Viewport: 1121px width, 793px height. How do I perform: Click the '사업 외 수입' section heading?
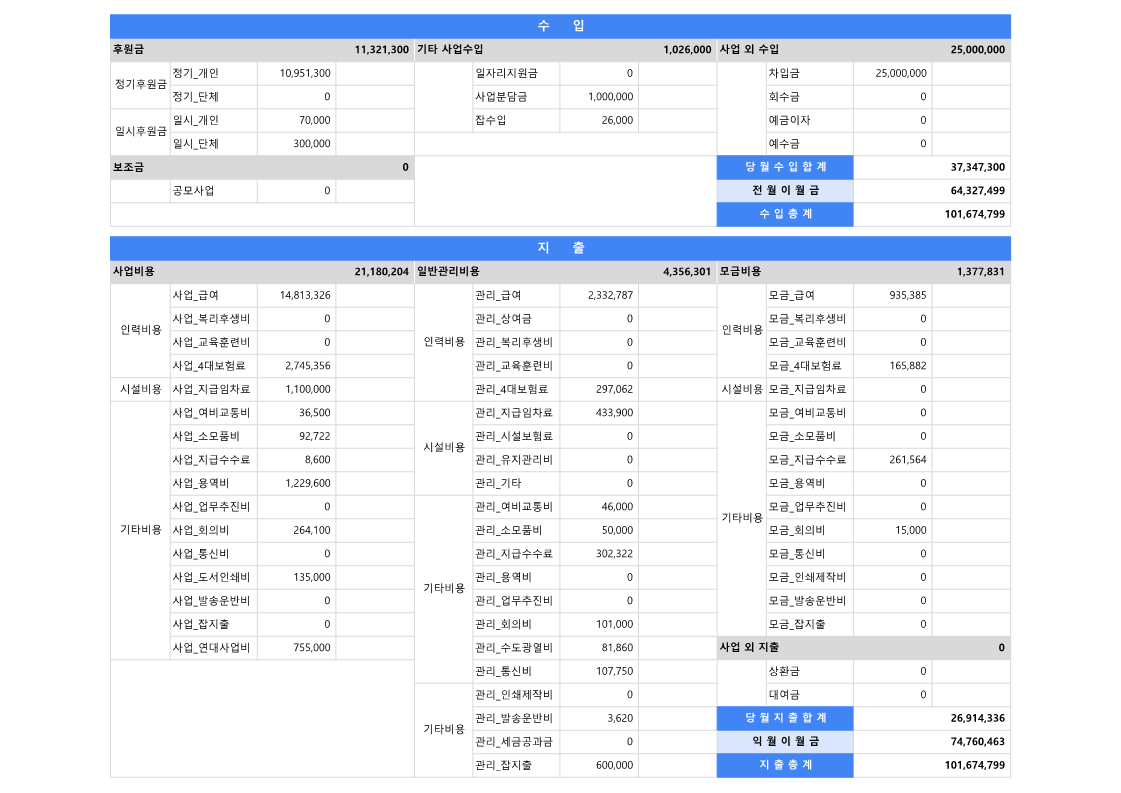pyautogui.click(x=749, y=49)
